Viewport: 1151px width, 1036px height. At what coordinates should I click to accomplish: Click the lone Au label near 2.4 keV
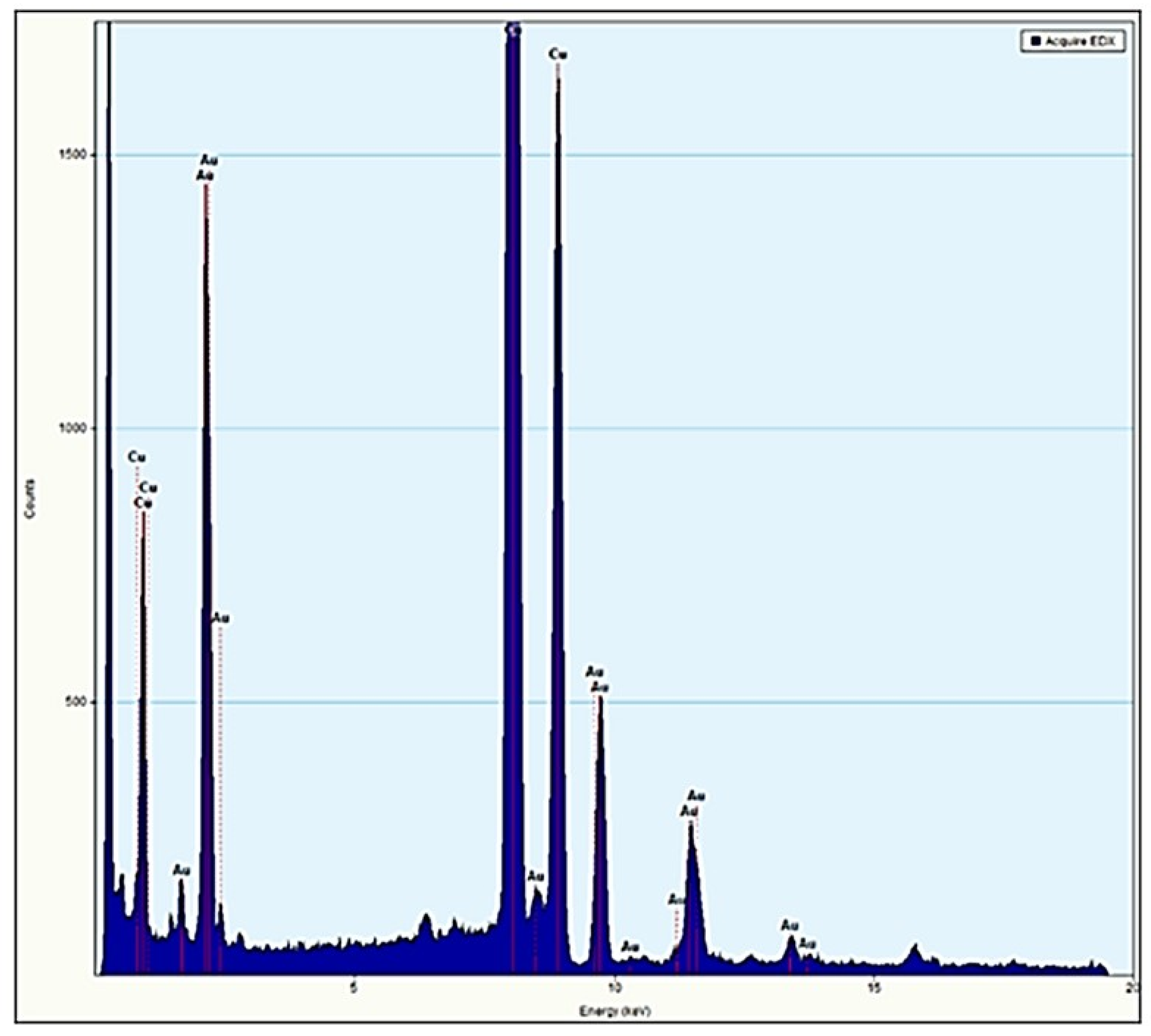point(220,618)
